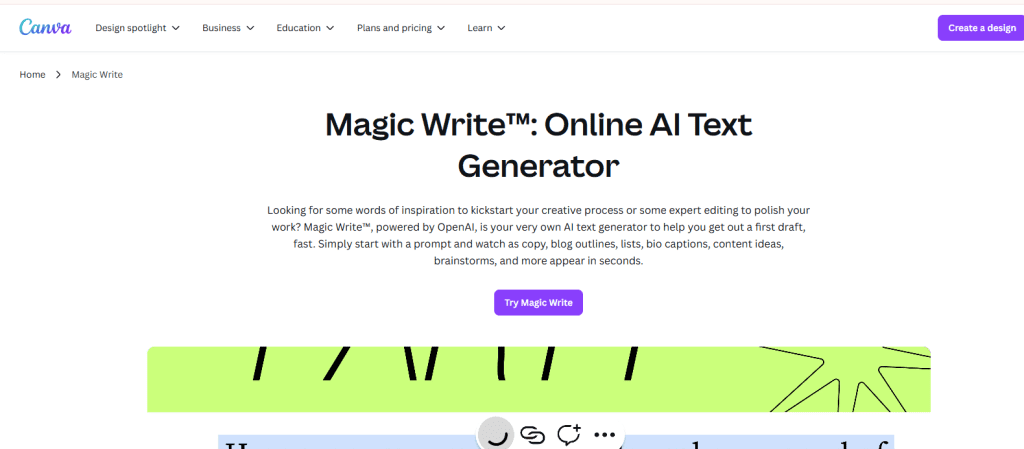The image size is (1024, 449).
Task: Add a comment via speech bubble icon
Action: 569,434
